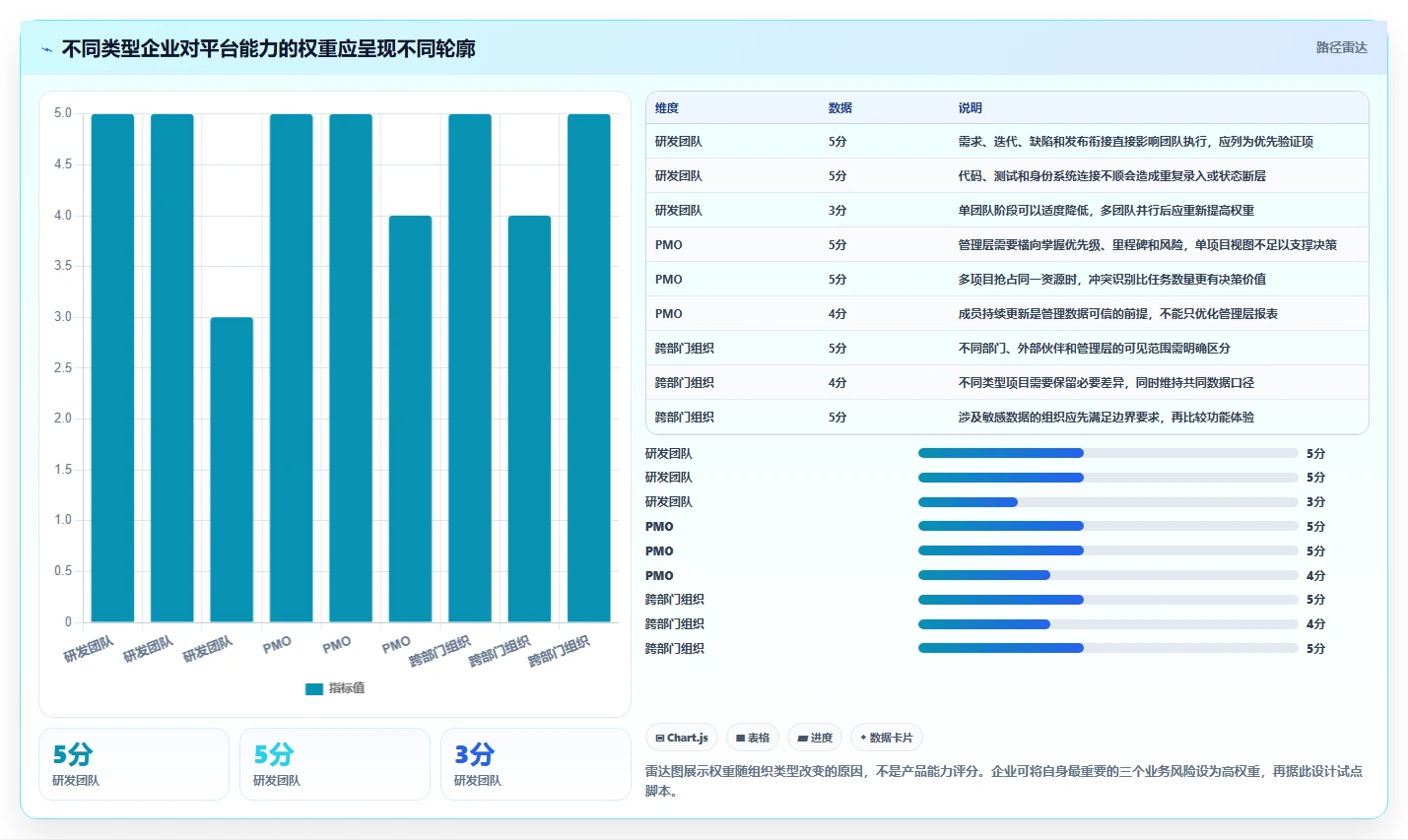Click the PMO progress bar showing 4分
The height and width of the screenshot is (840, 1408).
click(1108, 575)
